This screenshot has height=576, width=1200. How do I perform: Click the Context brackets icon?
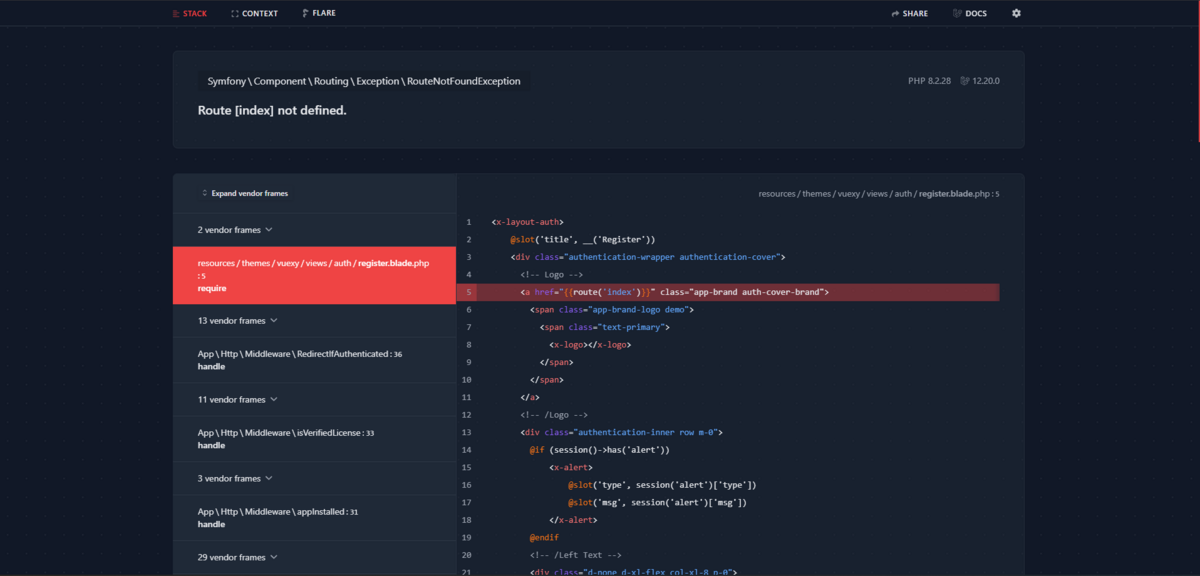(235, 14)
